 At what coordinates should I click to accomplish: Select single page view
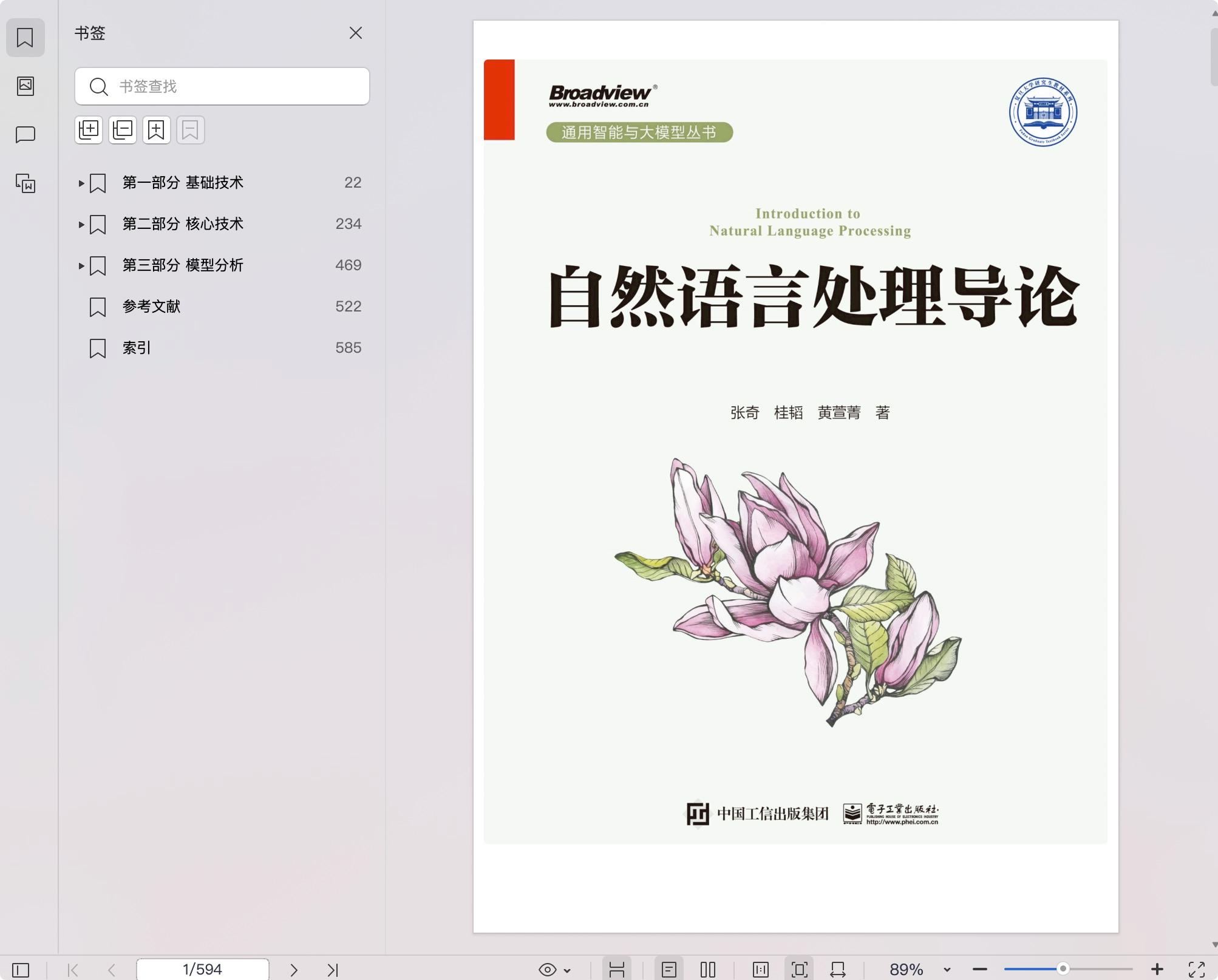coord(669,970)
